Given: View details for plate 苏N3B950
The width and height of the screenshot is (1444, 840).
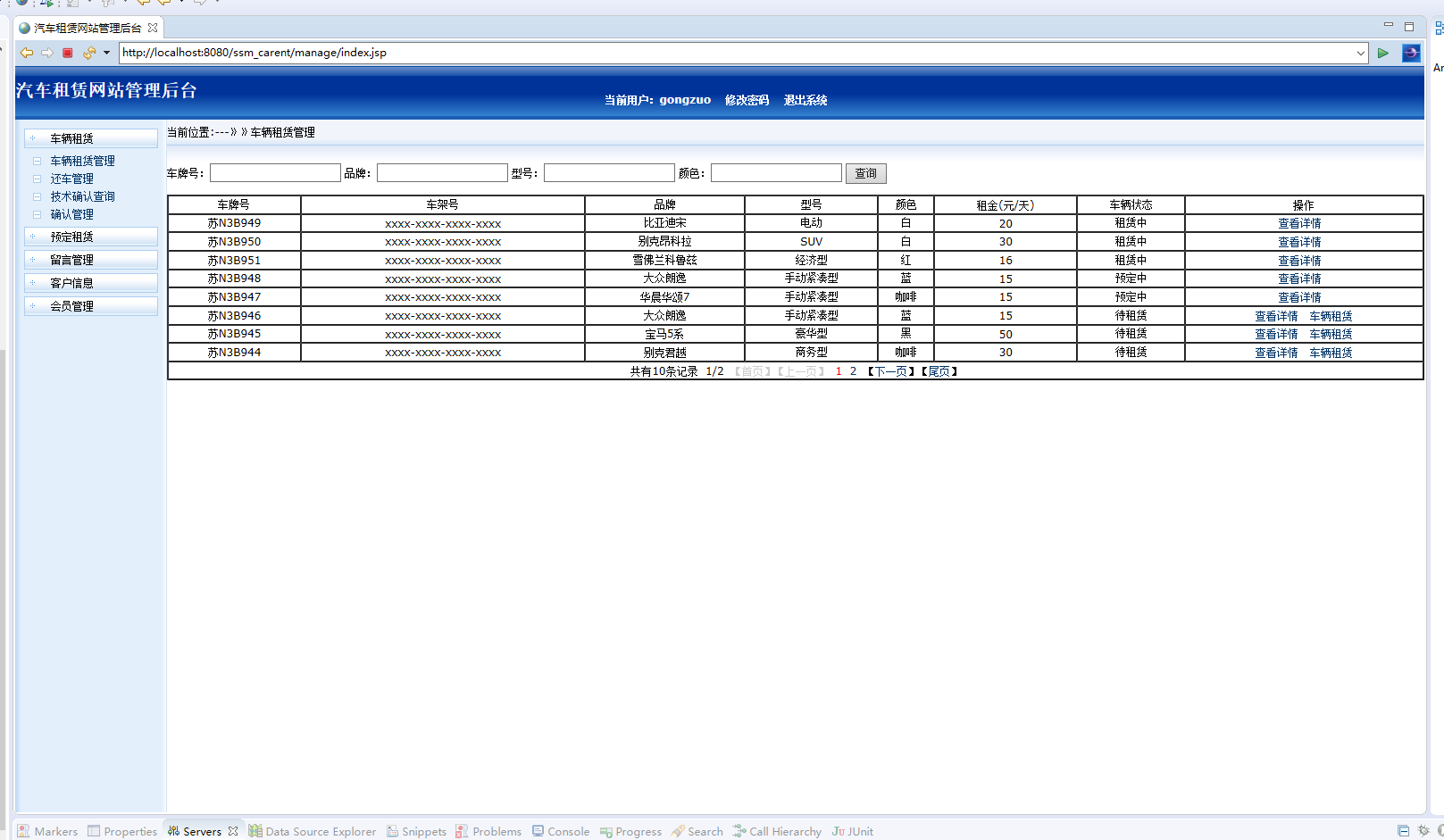Looking at the screenshot, I should tap(1299, 242).
